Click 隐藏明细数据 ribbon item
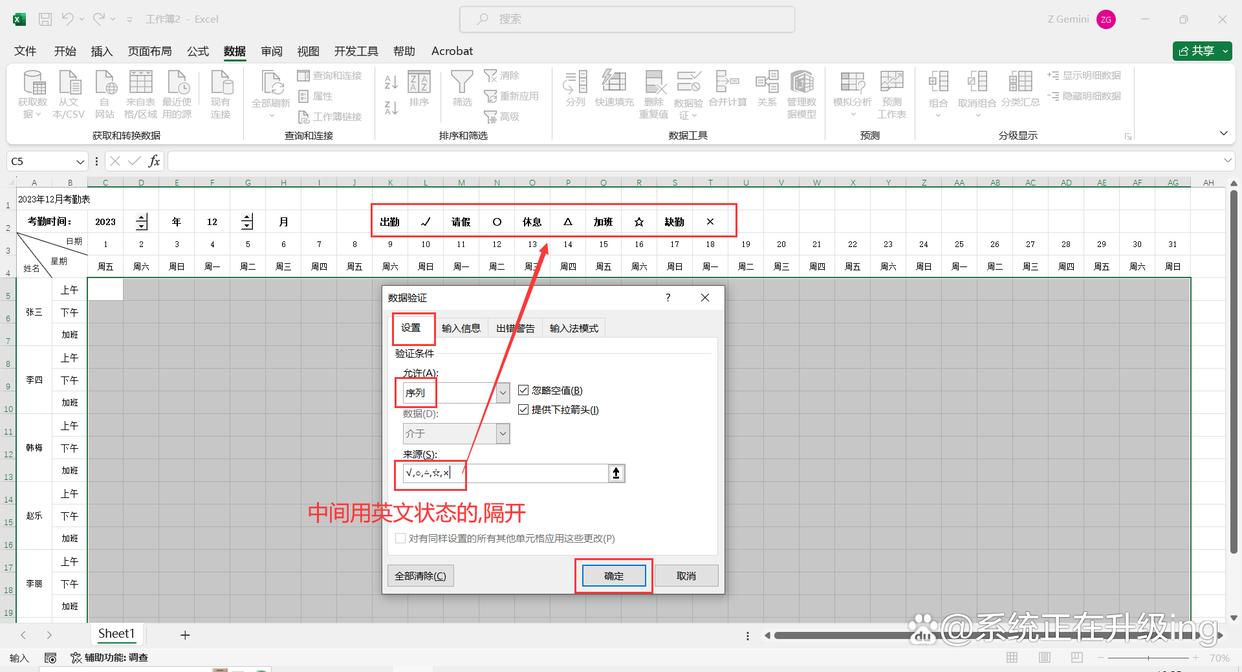 (x=1084, y=96)
